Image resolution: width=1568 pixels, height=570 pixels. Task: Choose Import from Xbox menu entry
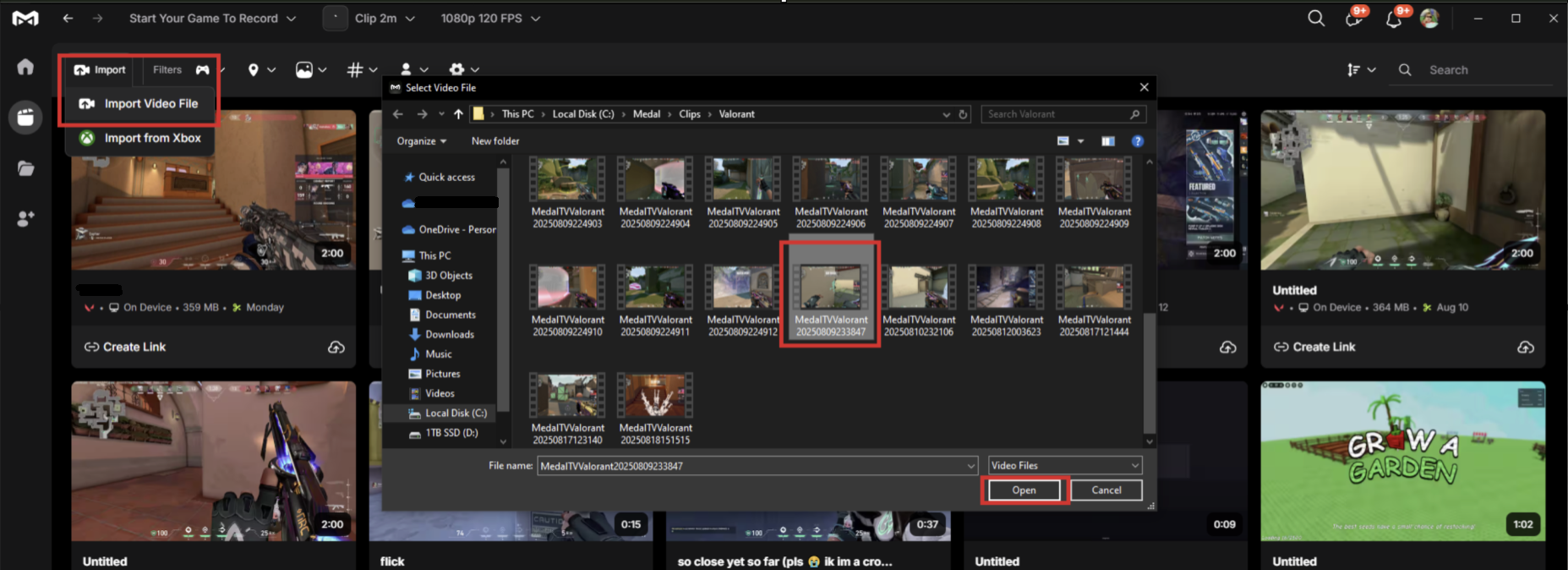click(139, 138)
